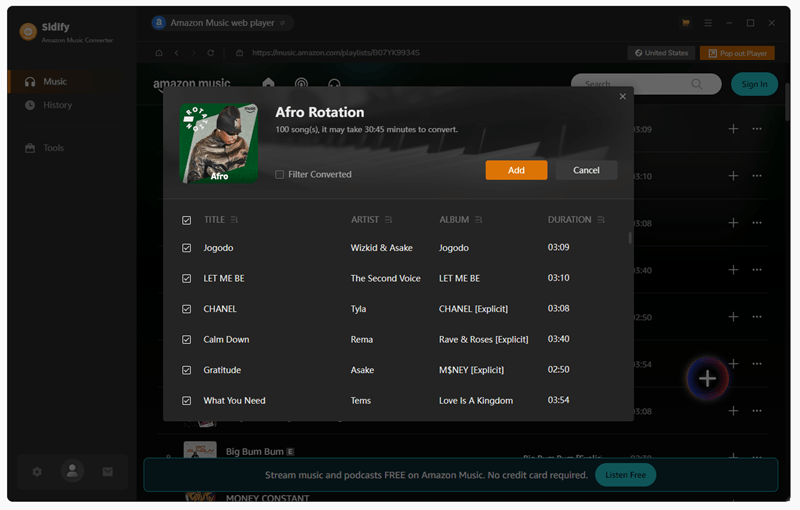Click the album Rave & Roses [Explicit]
This screenshot has width=800, height=510.
click(x=484, y=340)
